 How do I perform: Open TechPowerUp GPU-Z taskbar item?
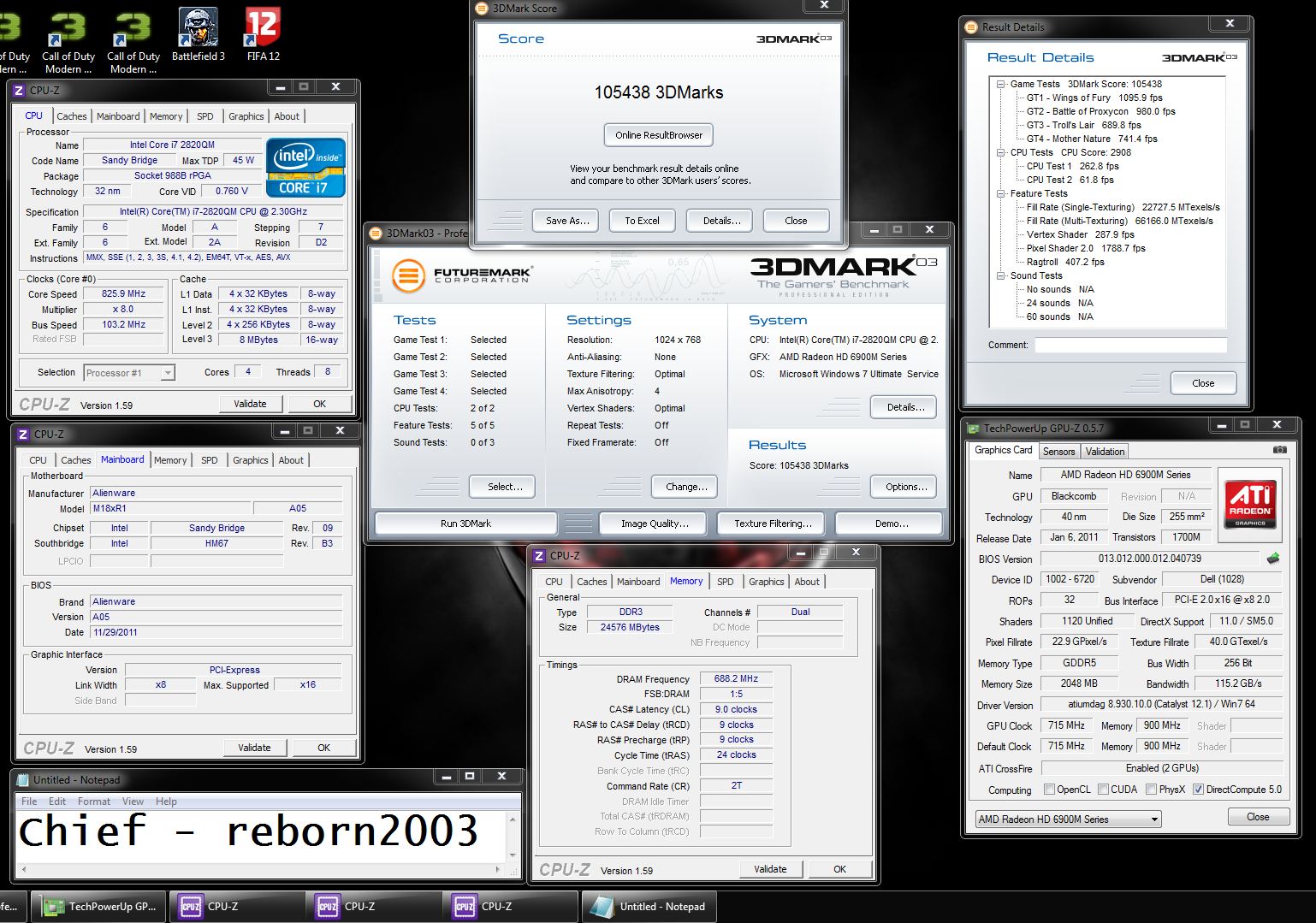[99, 907]
